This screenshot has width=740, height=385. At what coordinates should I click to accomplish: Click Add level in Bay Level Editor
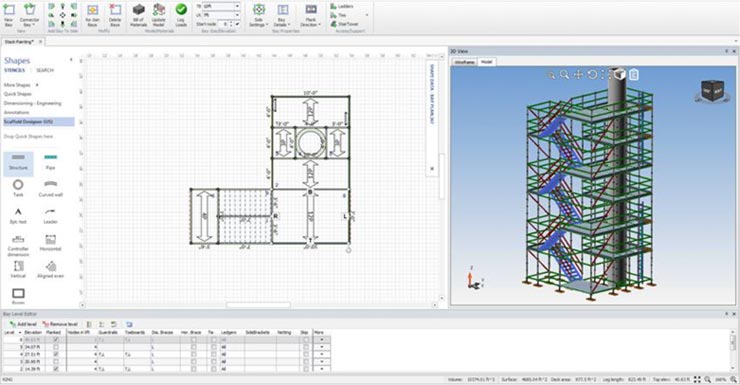23,324
